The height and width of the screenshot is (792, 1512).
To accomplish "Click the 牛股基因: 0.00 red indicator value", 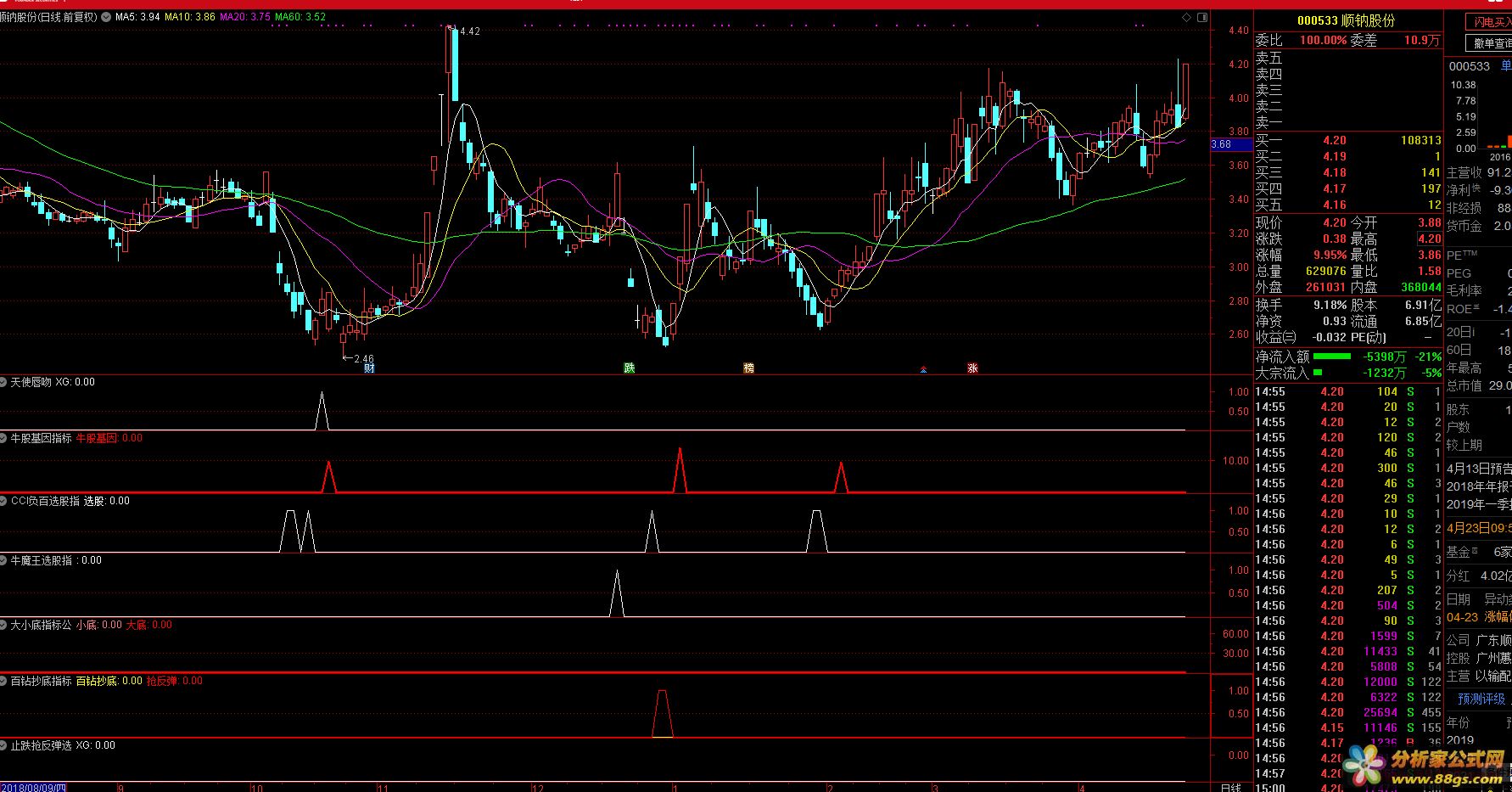I will click(109, 438).
